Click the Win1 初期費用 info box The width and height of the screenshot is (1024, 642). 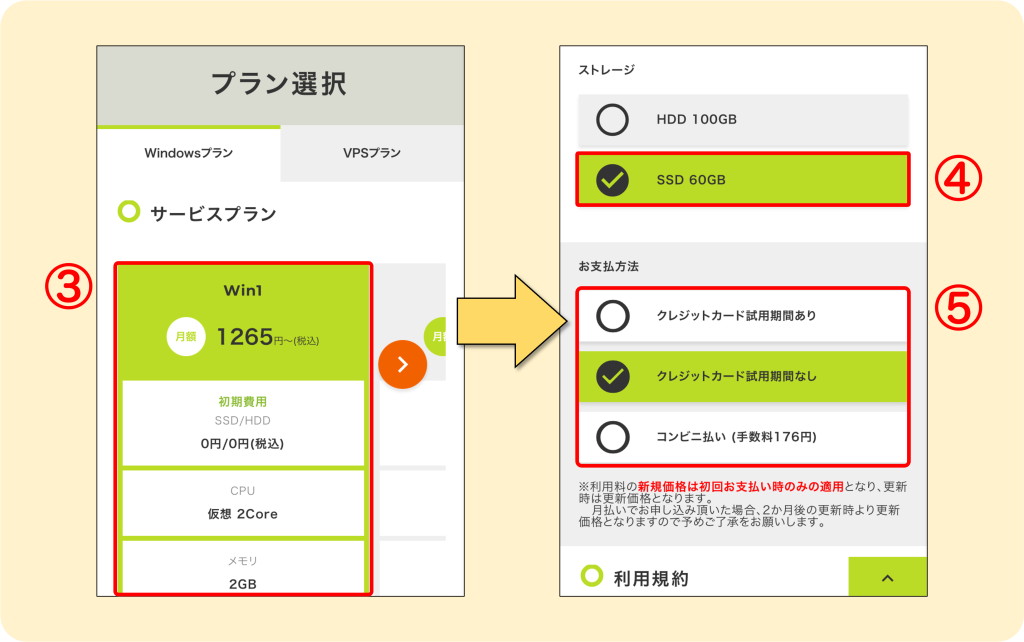point(243,423)
